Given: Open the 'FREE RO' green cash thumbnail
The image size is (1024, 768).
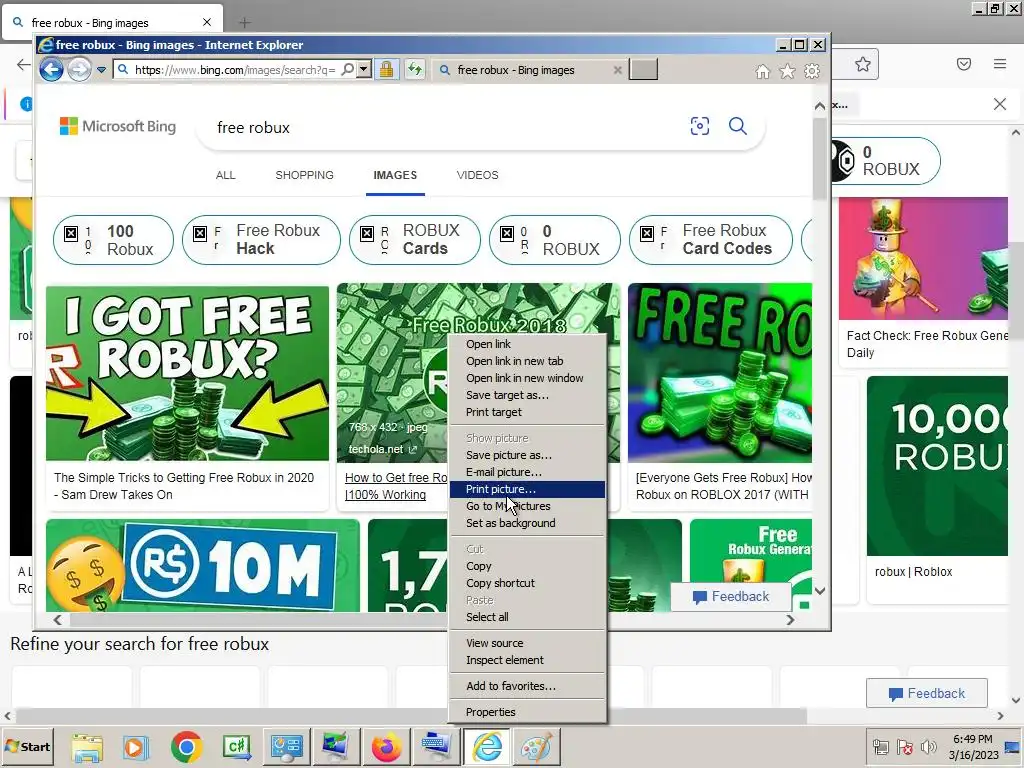Looking at the screenshot, I should 720,373.
